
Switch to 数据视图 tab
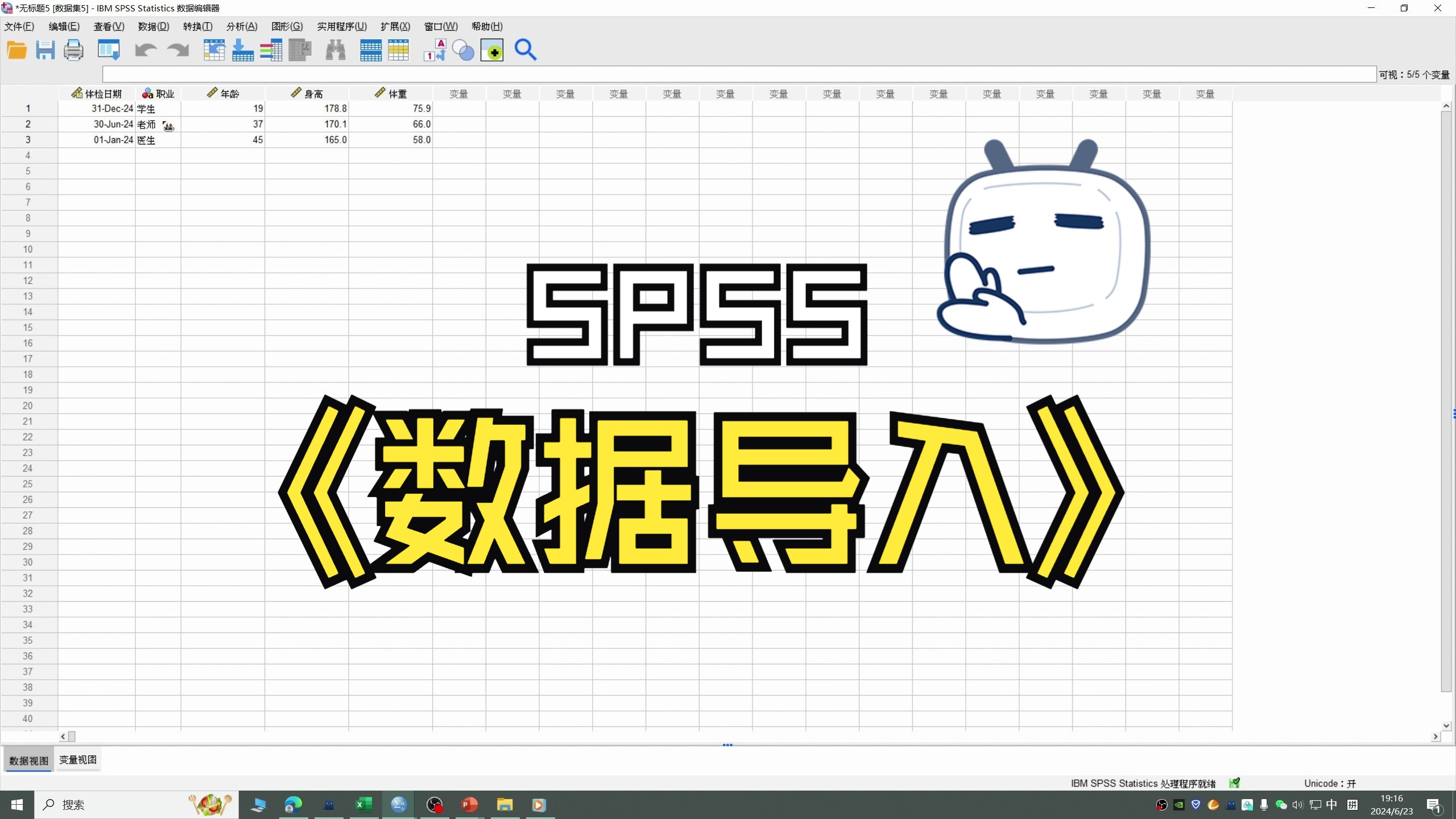click(x=29, y=760)
